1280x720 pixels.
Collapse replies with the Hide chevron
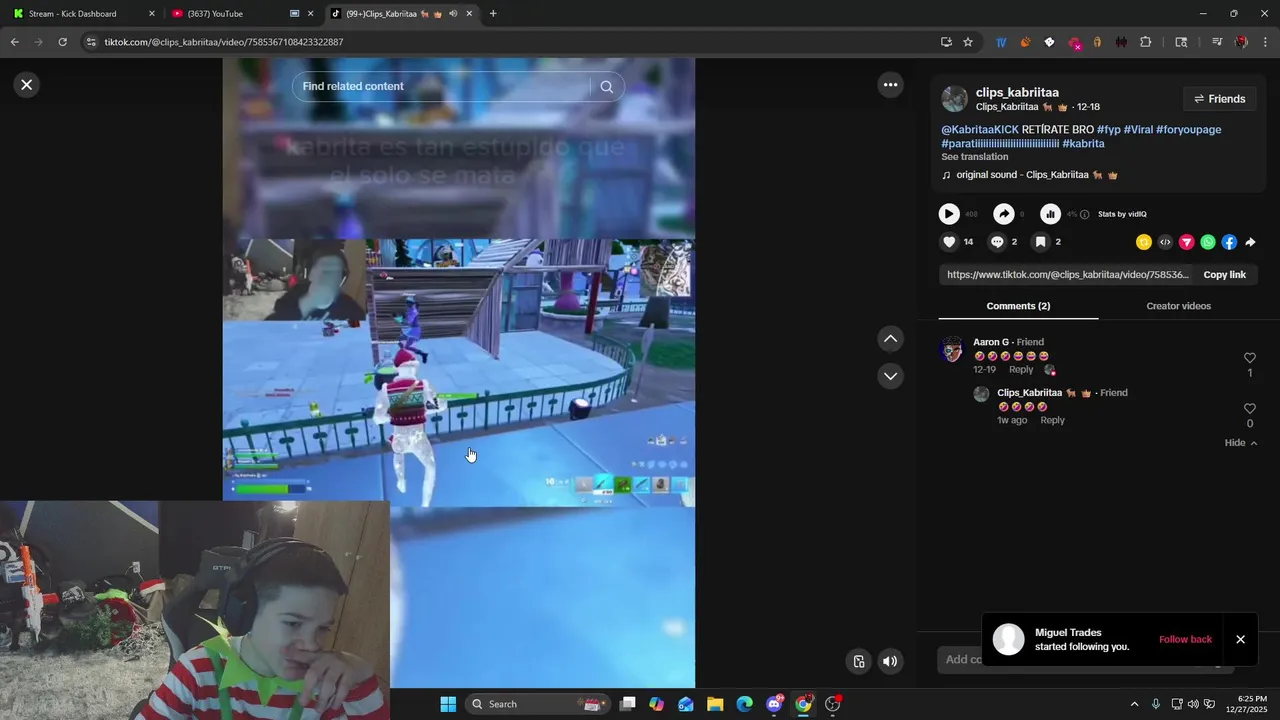pyautogui.click(x=1241, y=443)
